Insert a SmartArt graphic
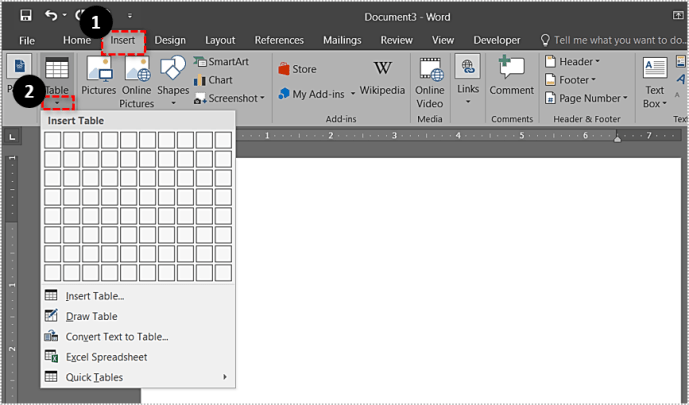The width and height of the screenshot is (689, 405). [x=221, y=61]
